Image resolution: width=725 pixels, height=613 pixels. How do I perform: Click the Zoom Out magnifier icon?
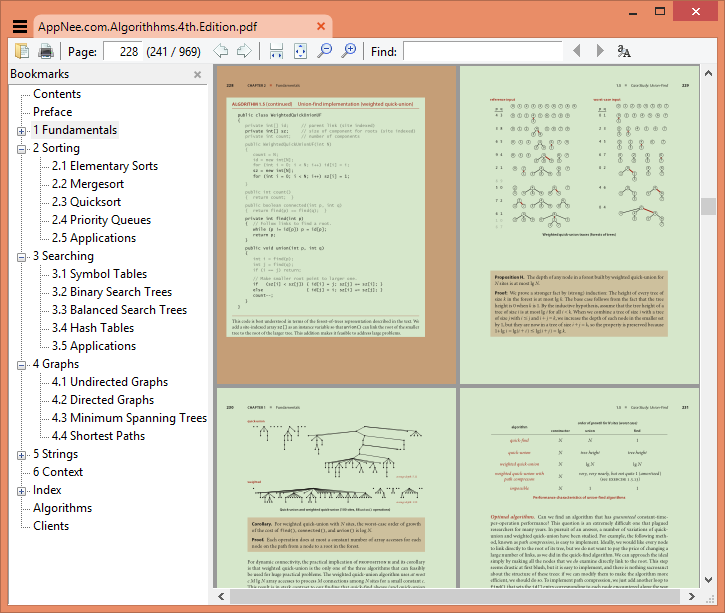click(325, 50)
